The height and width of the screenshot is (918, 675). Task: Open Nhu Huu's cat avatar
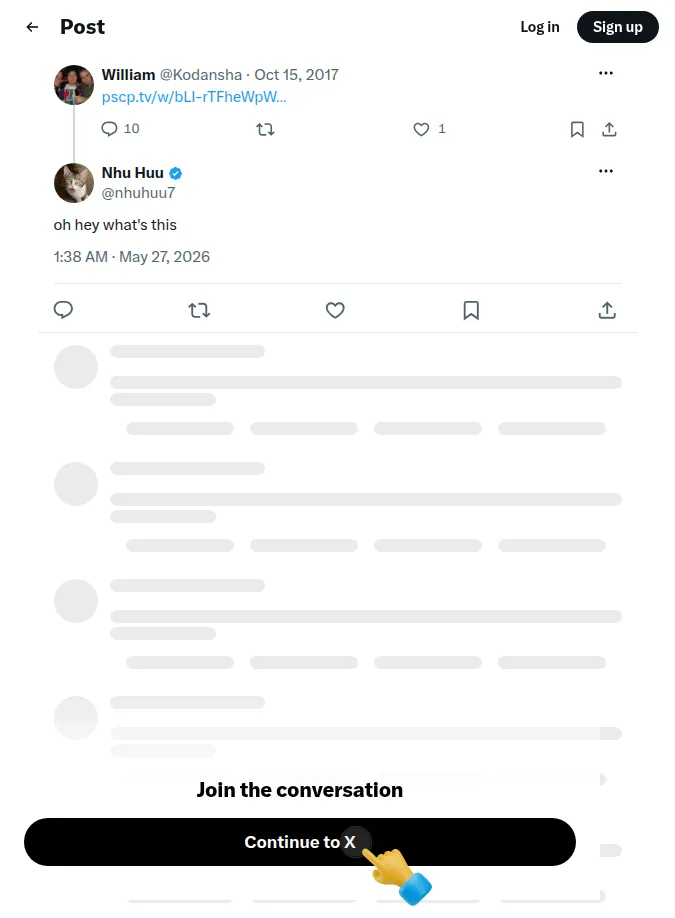[x=74, y=183]
